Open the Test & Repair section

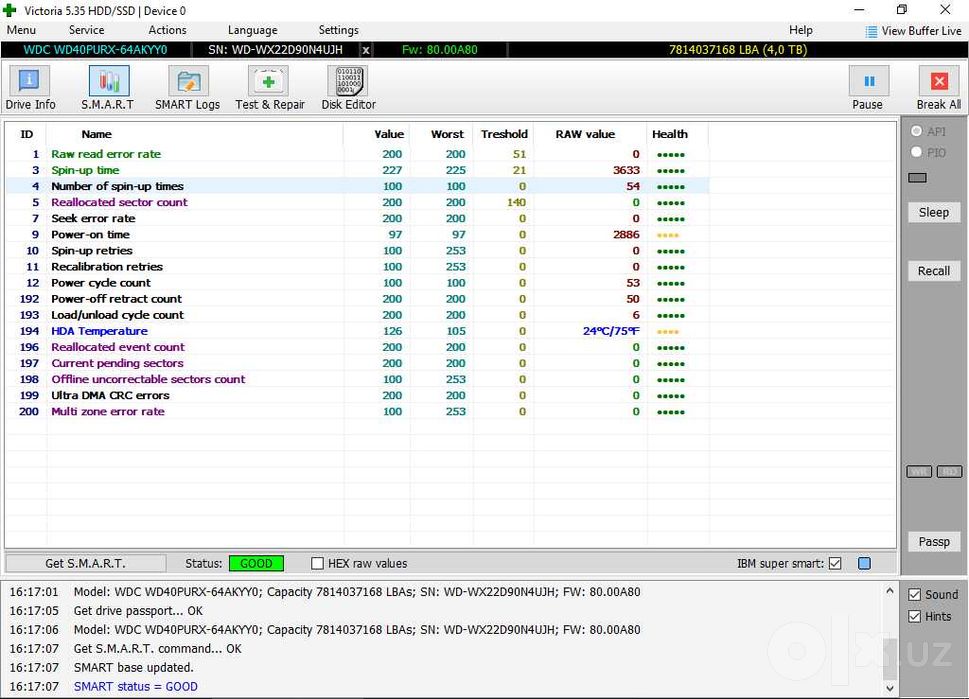tap(269, 89)
